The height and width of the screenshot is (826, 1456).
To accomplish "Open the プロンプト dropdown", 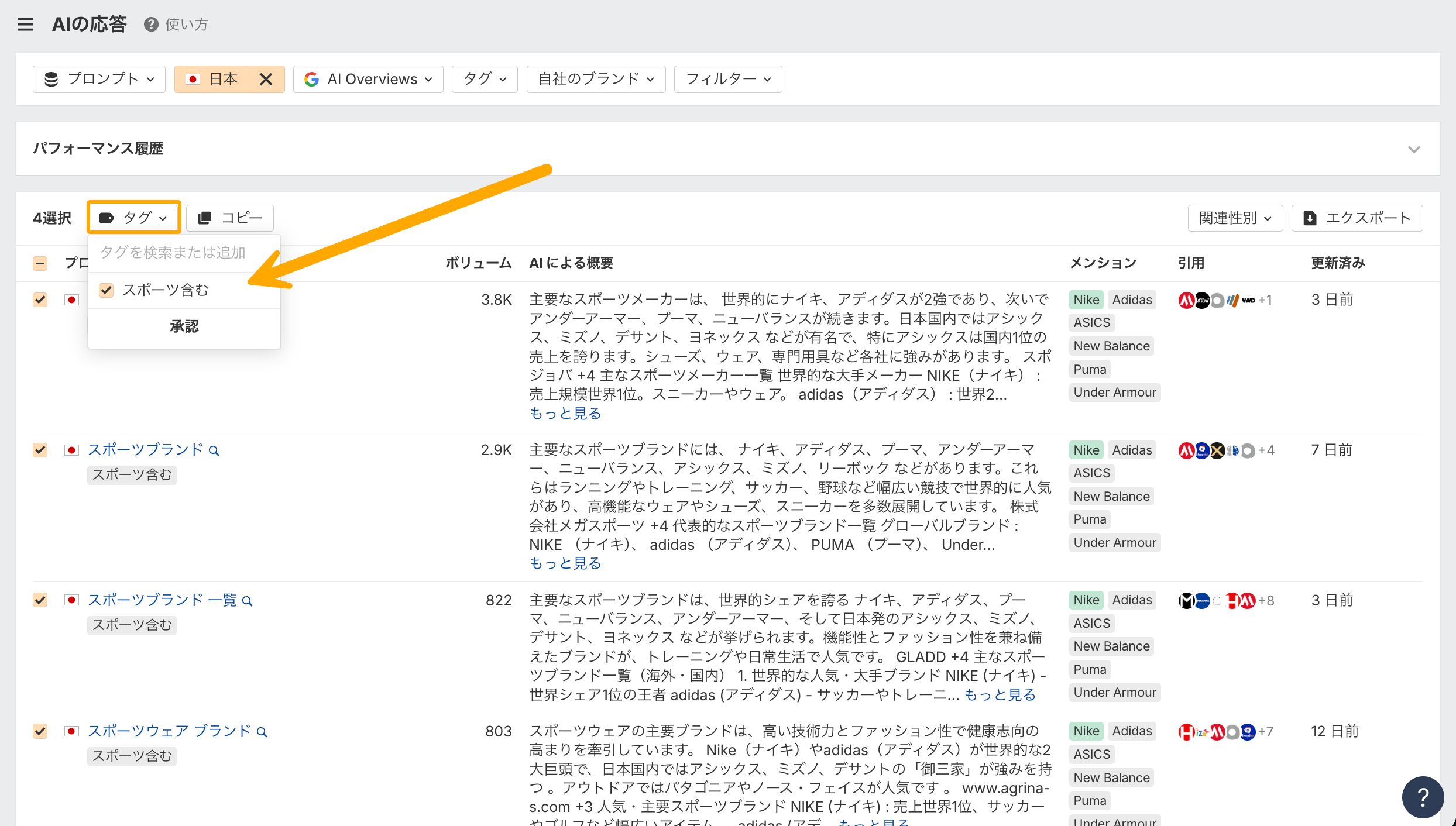I will pos(99,79).
